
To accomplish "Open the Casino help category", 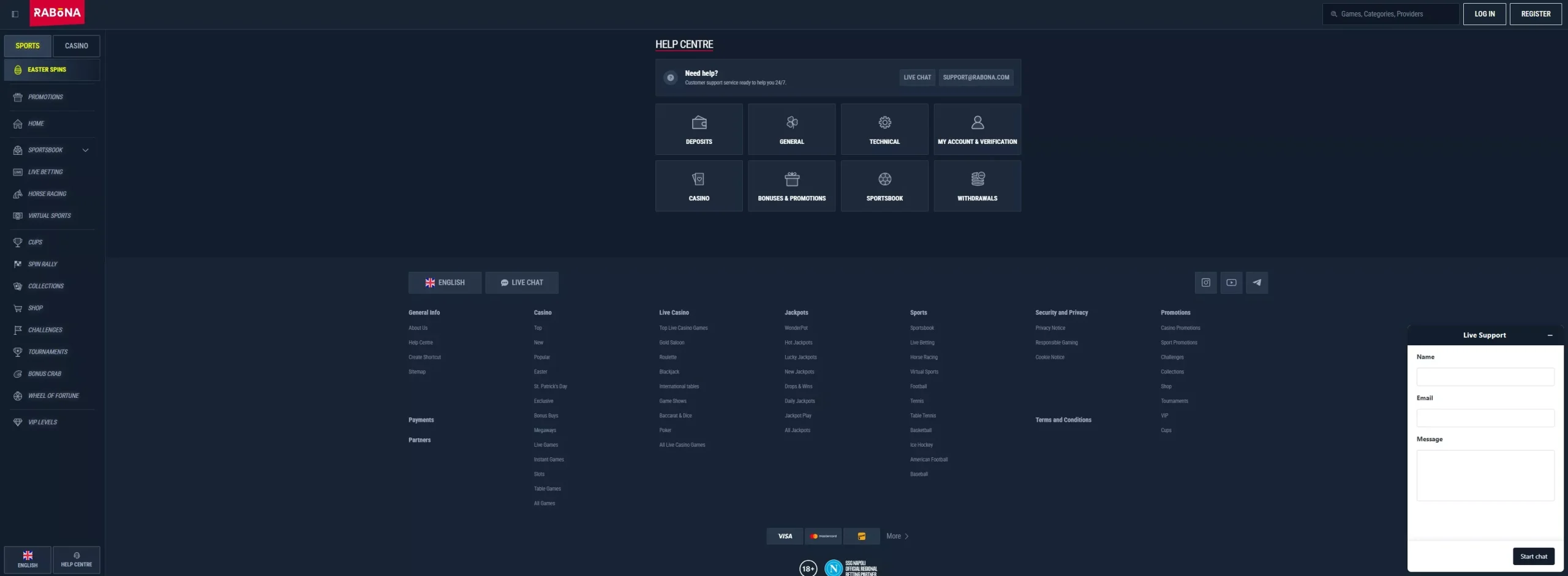I will click(699, 186).
